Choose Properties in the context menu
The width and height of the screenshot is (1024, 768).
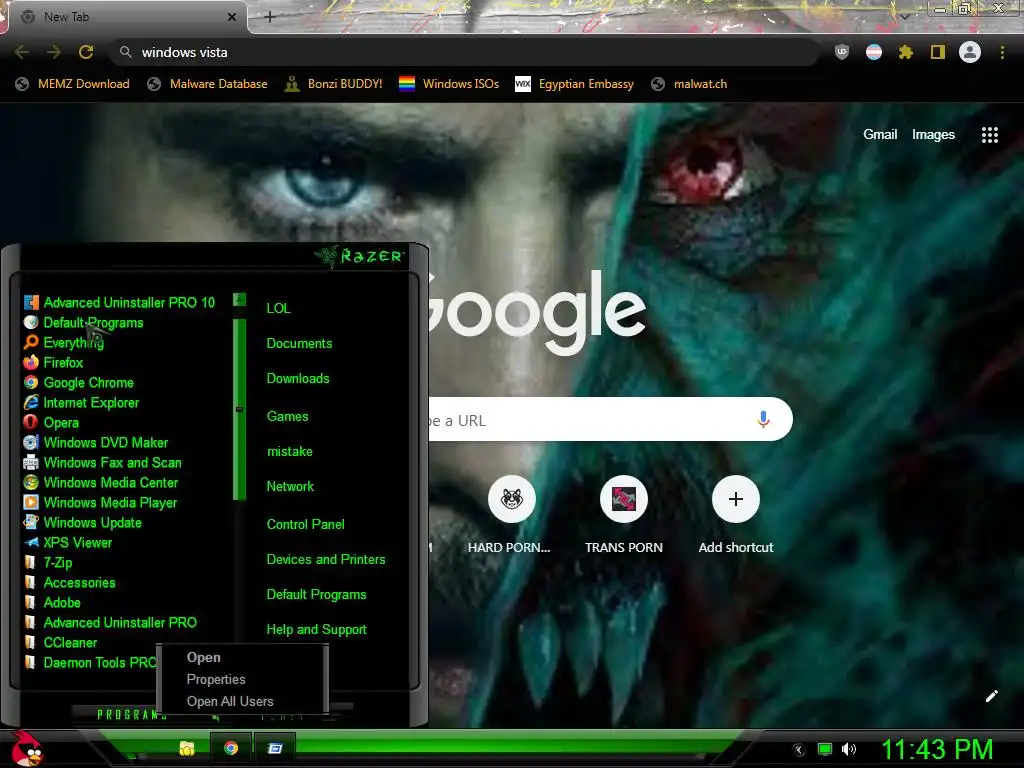point(216,679)
